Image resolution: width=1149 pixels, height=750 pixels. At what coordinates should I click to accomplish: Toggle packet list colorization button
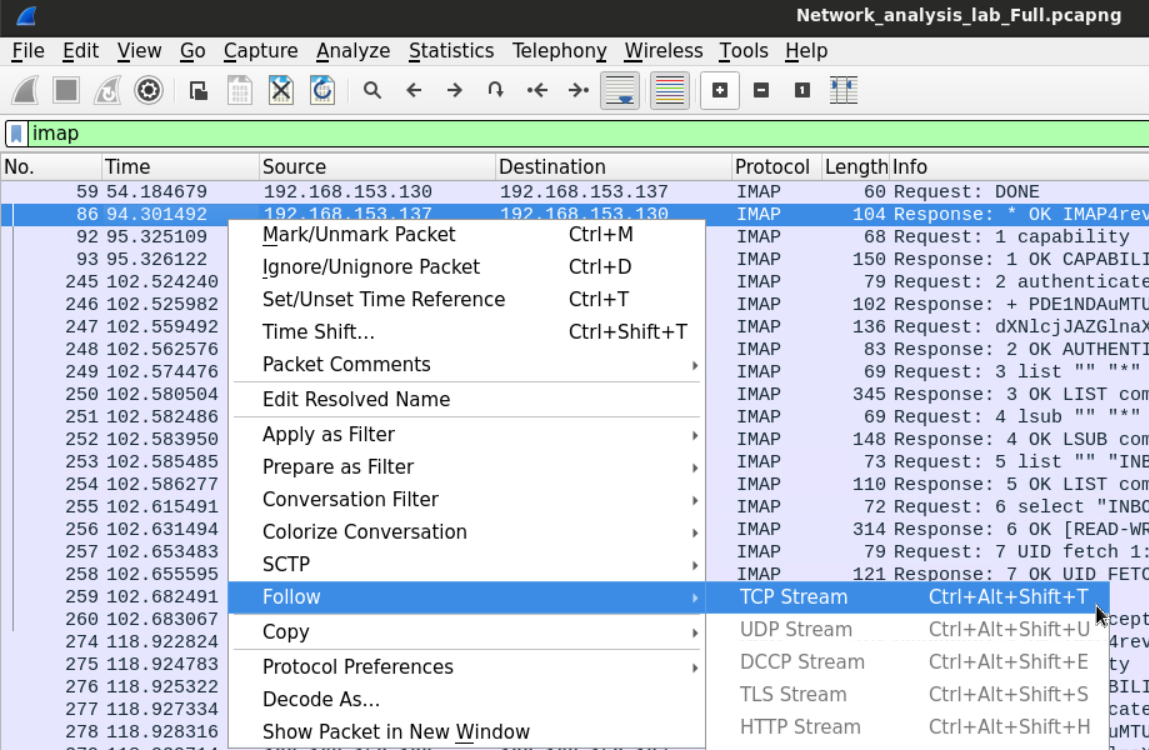669,91
